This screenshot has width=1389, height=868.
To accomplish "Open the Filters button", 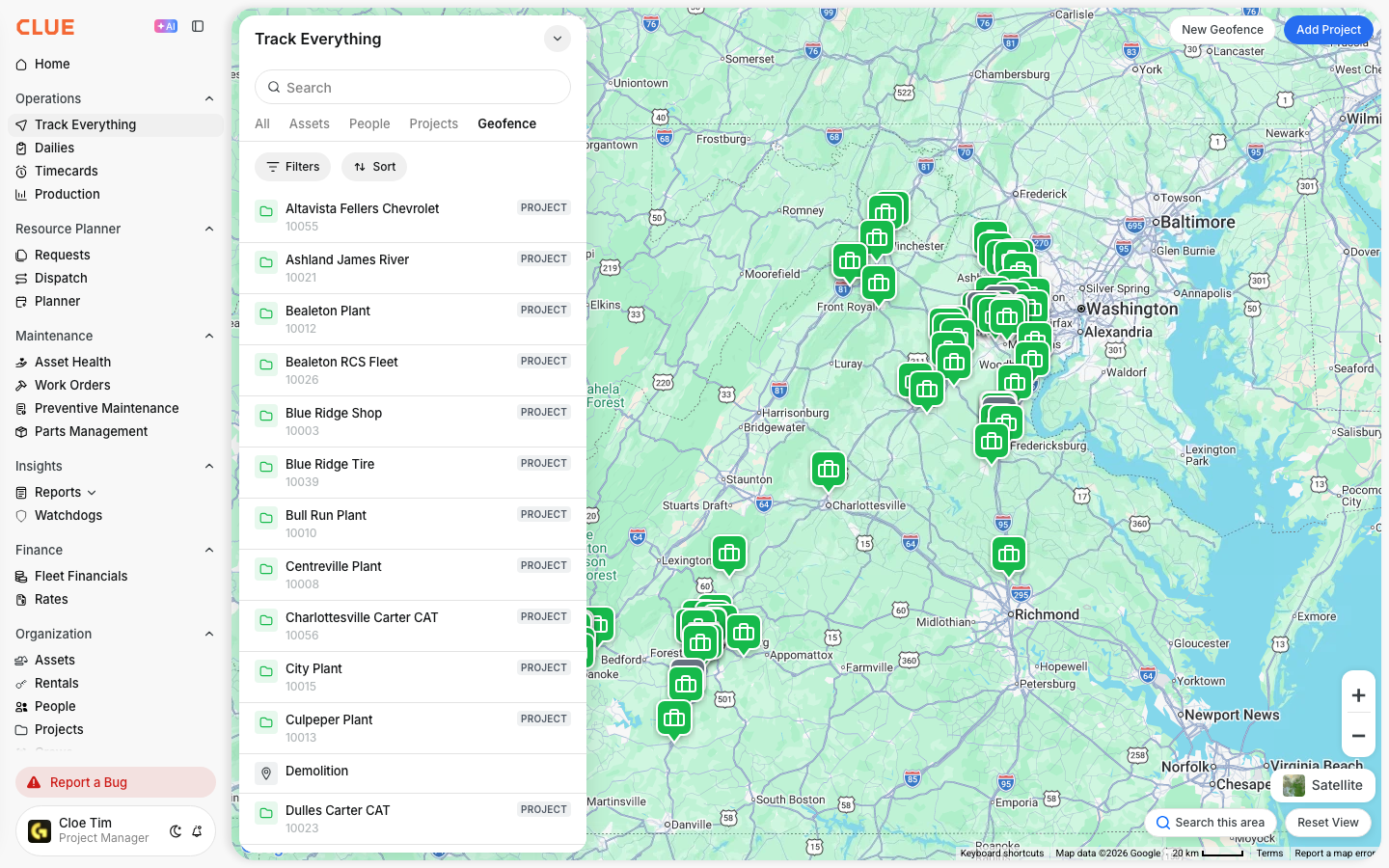I will [x=293, y=167].
